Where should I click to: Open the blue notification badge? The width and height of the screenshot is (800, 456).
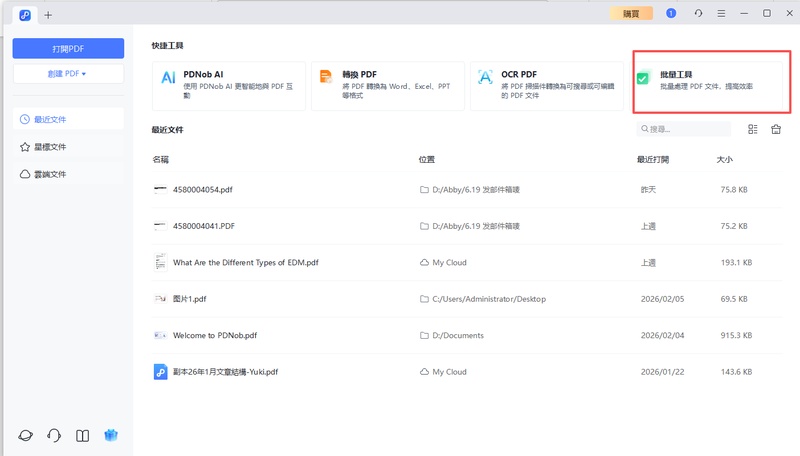(671, 13)
